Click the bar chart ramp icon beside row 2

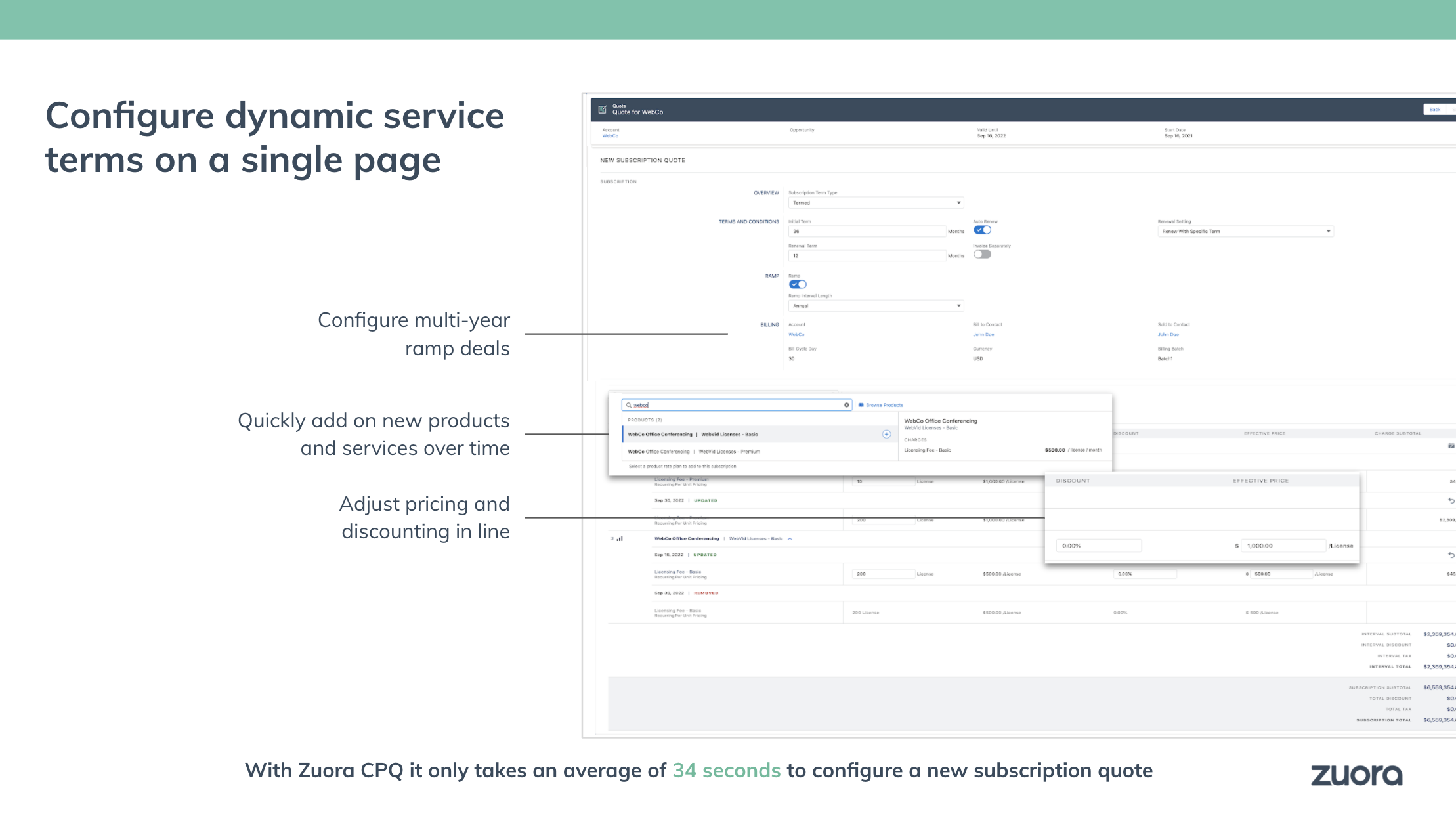(x=620, y=538)
